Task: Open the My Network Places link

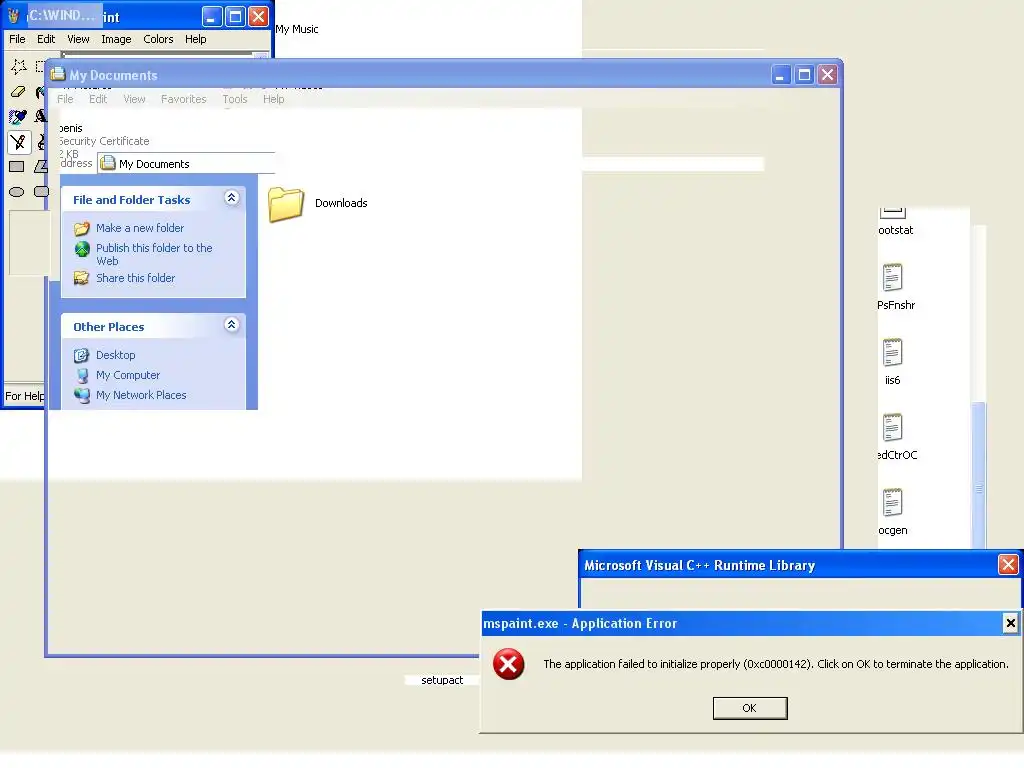Action: 141,395
